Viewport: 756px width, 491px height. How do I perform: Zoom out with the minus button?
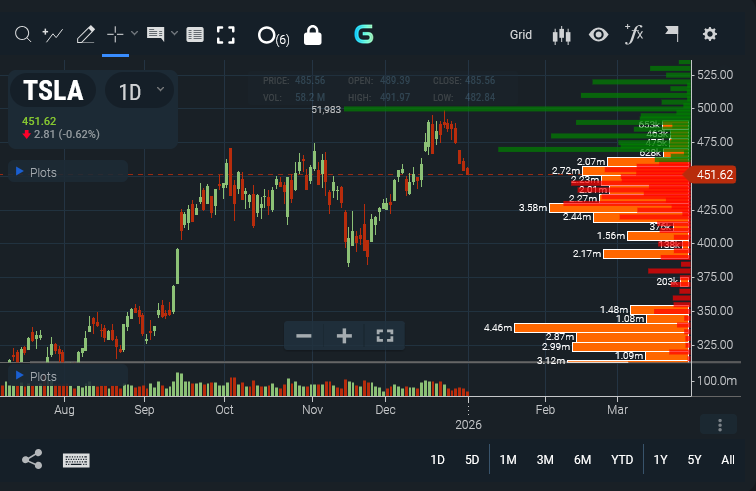point(304,336)
